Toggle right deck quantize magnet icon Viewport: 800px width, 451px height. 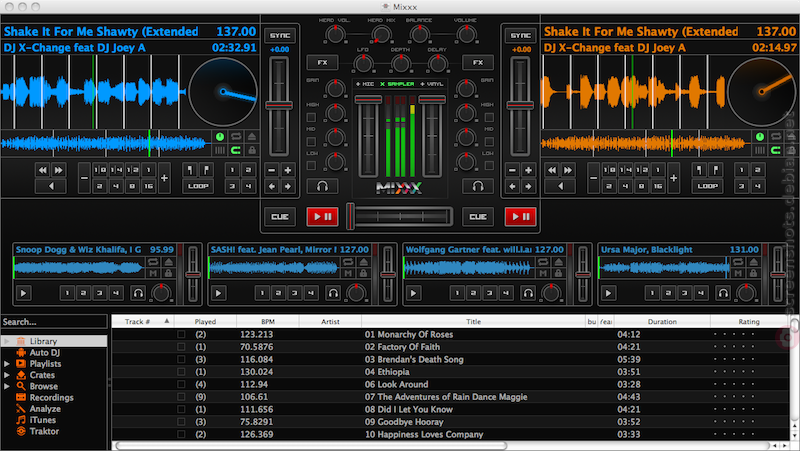[x=776, y=150]
